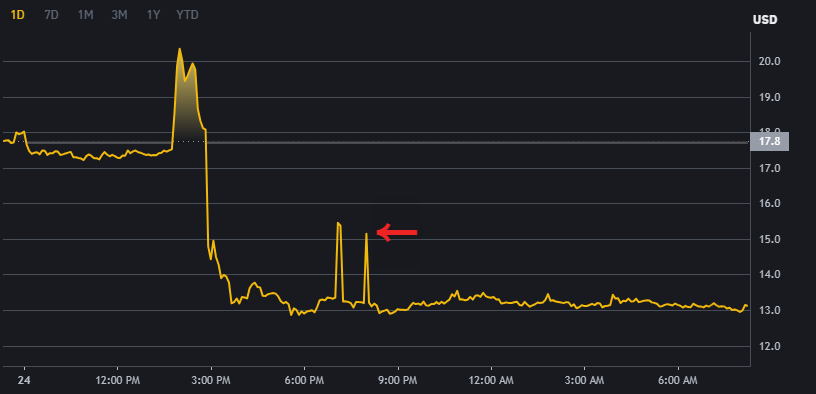This screenshot has width=816, height=394.
Task: Click the 15.0 price axis label
Action: click(x=770, y=239)
